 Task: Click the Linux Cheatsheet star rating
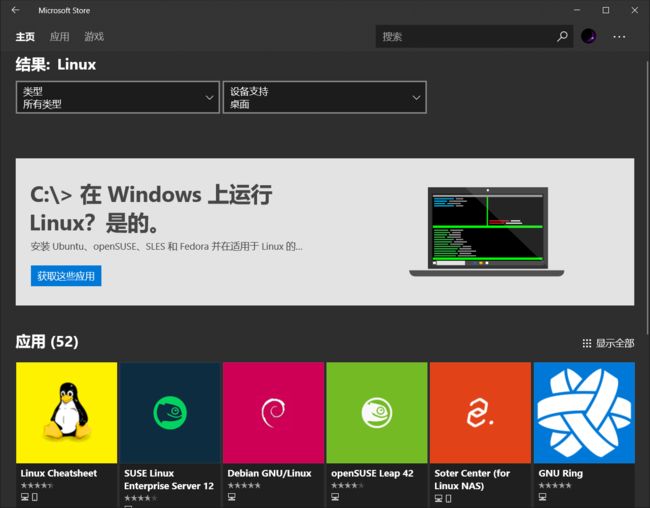37,485
